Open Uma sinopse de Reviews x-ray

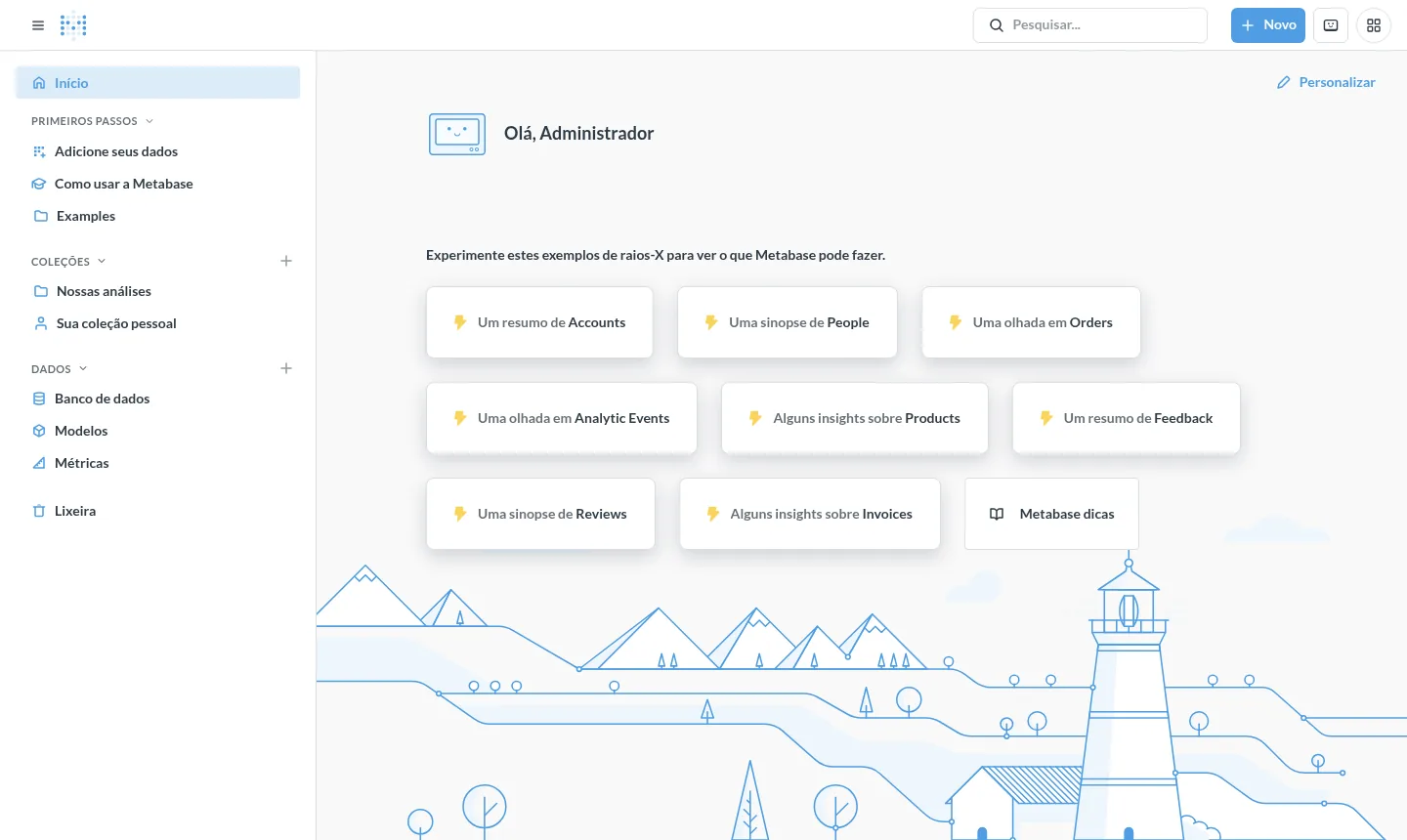pos(540,514)
